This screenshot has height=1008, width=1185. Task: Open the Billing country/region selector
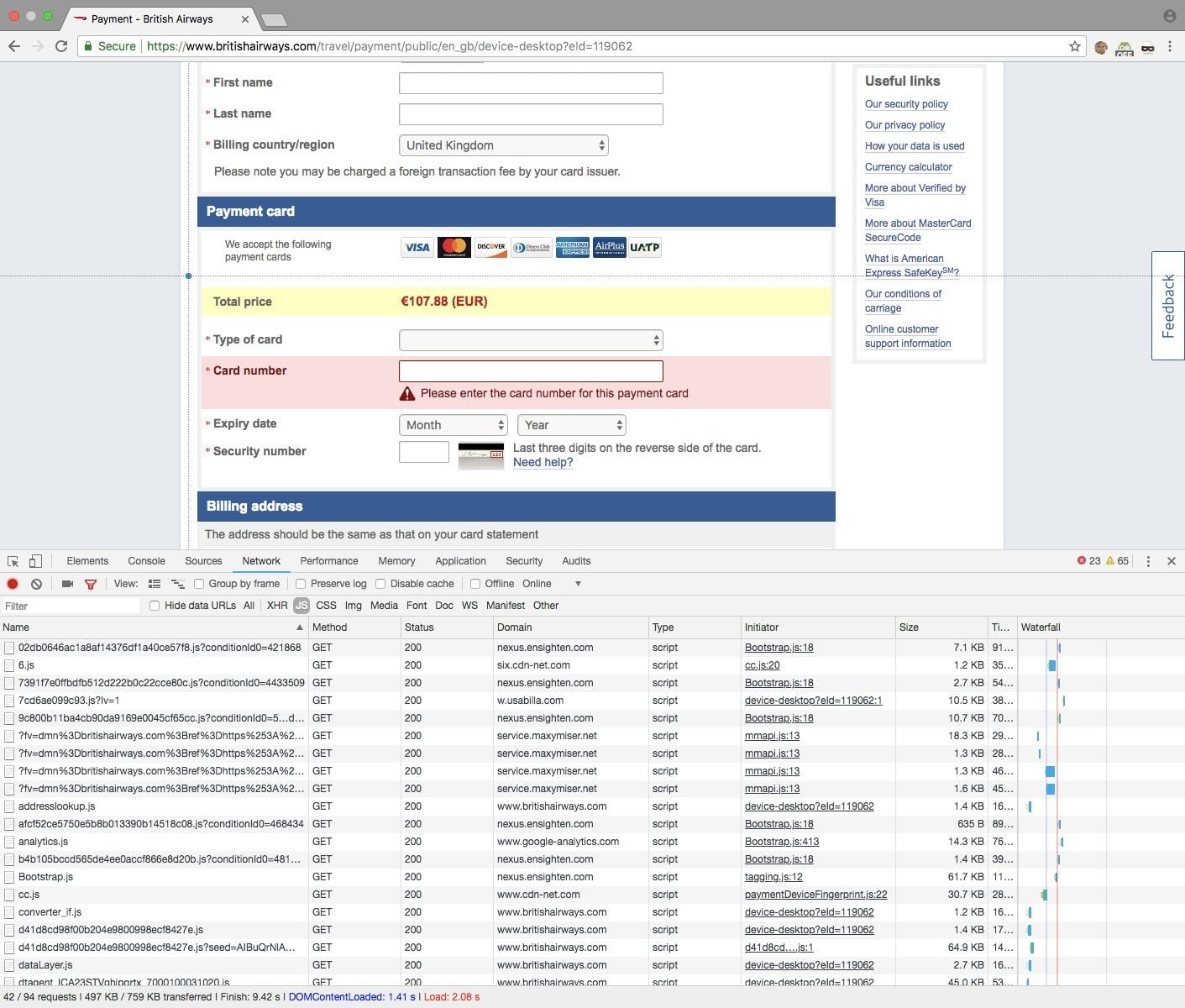pos(502,144)
